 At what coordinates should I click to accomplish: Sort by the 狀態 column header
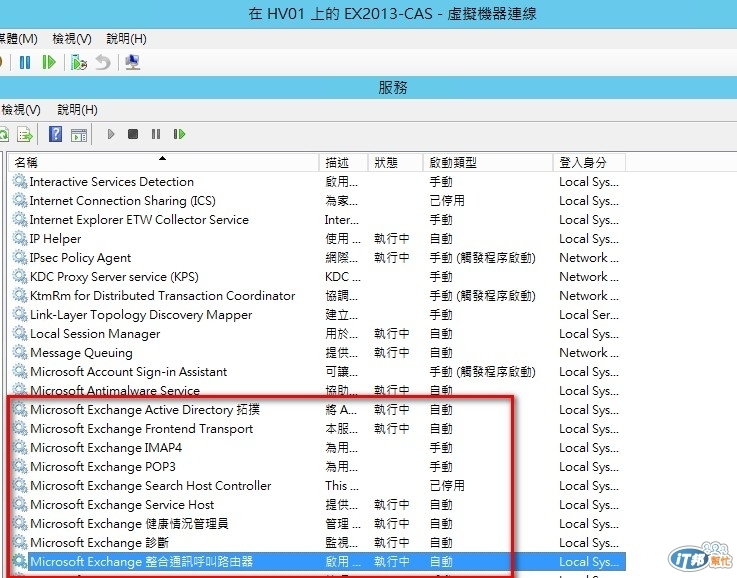click(x=395, y=163)
